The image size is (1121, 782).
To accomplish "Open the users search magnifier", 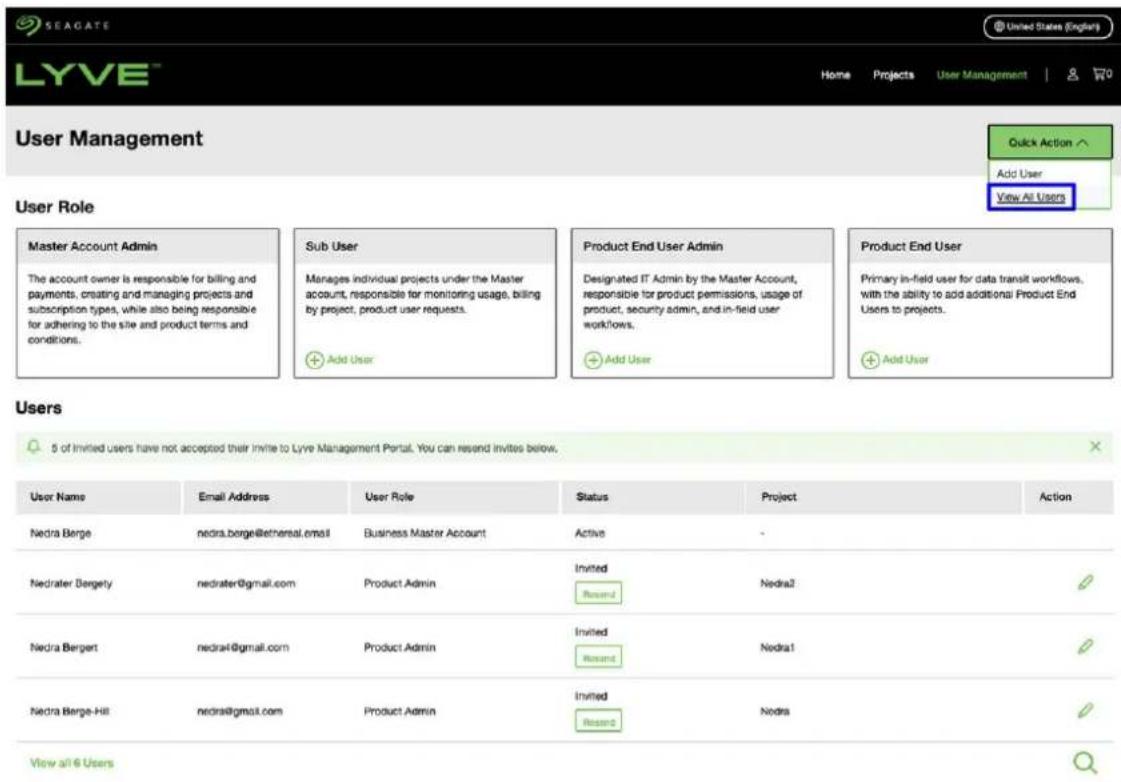I will tap(1085, 763).
